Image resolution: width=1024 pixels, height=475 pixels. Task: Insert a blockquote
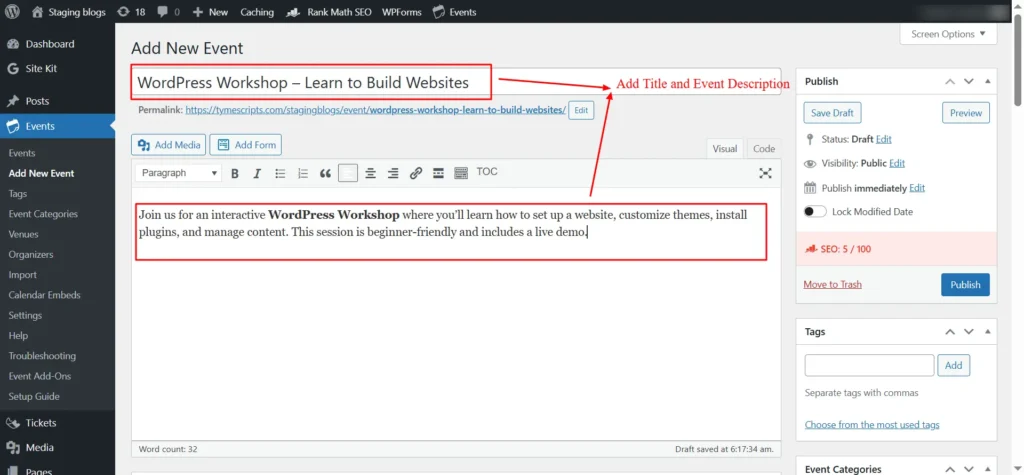click(x=325, y=173)
